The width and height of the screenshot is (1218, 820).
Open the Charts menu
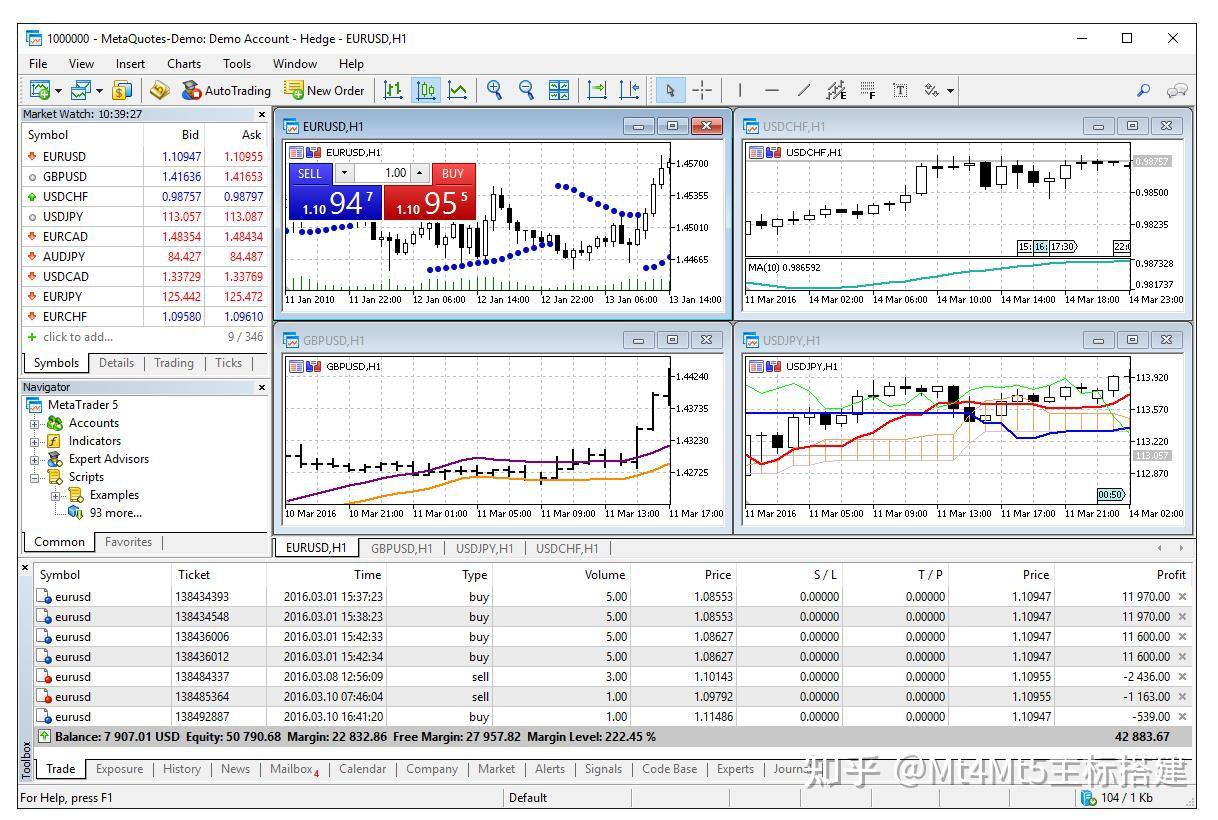click(x=184, y=63)
